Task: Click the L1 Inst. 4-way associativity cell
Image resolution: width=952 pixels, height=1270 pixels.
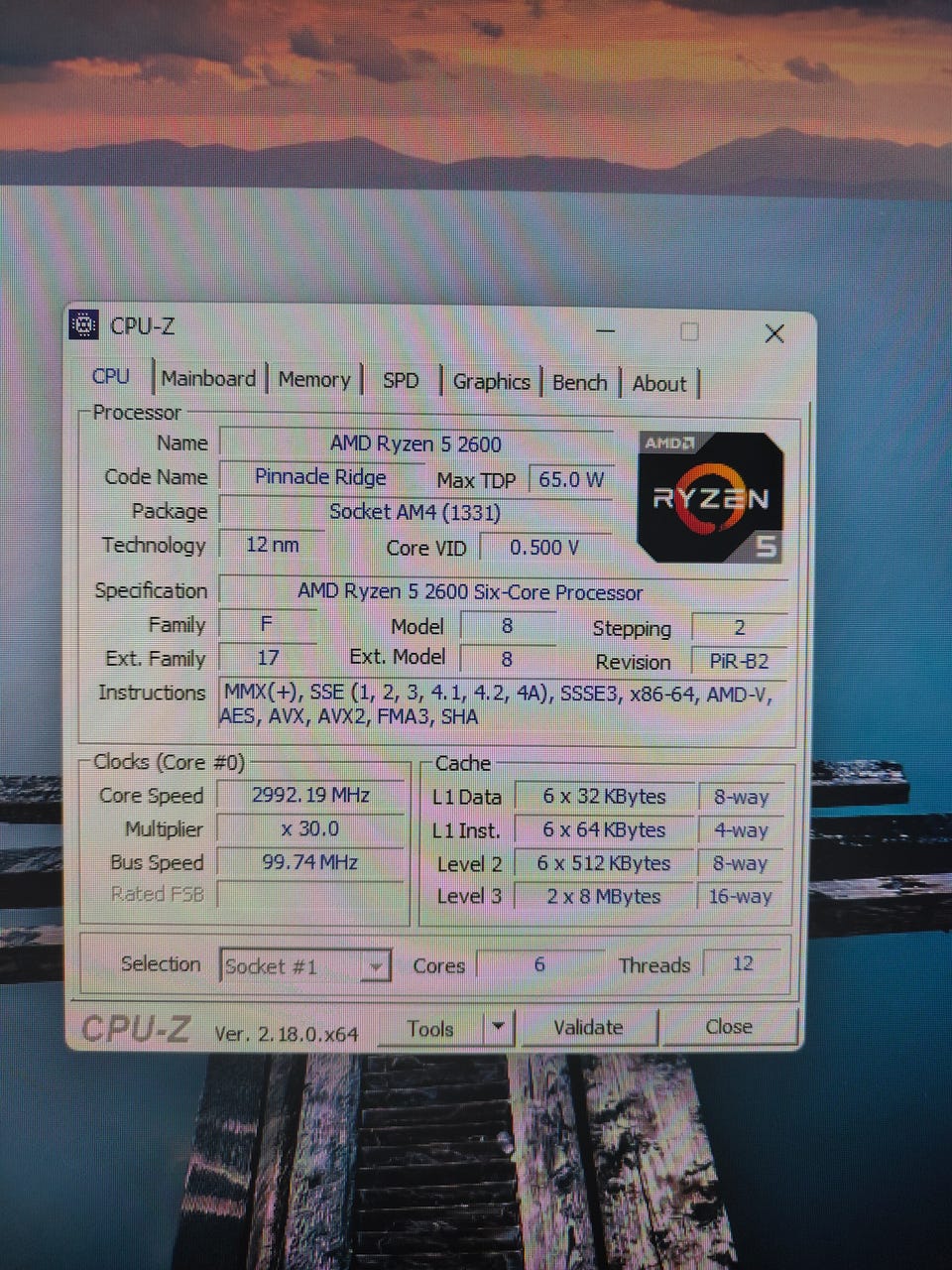Action: click(x=741, y=830)
